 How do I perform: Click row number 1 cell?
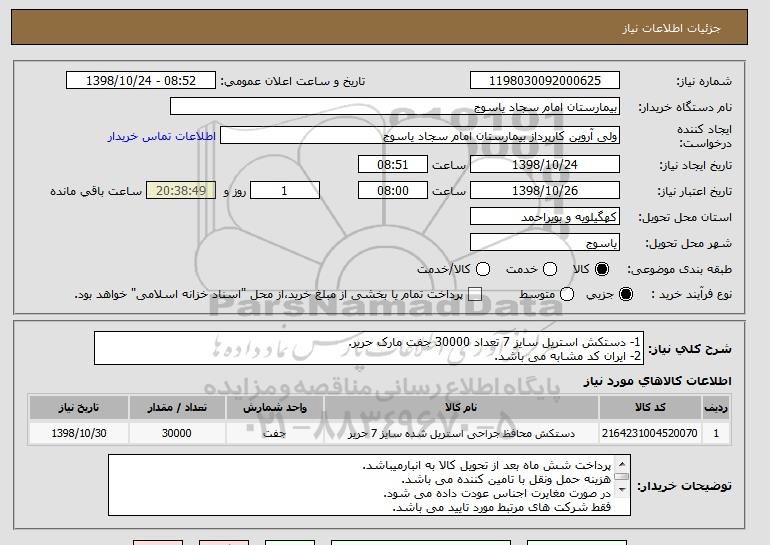point(716,433)
